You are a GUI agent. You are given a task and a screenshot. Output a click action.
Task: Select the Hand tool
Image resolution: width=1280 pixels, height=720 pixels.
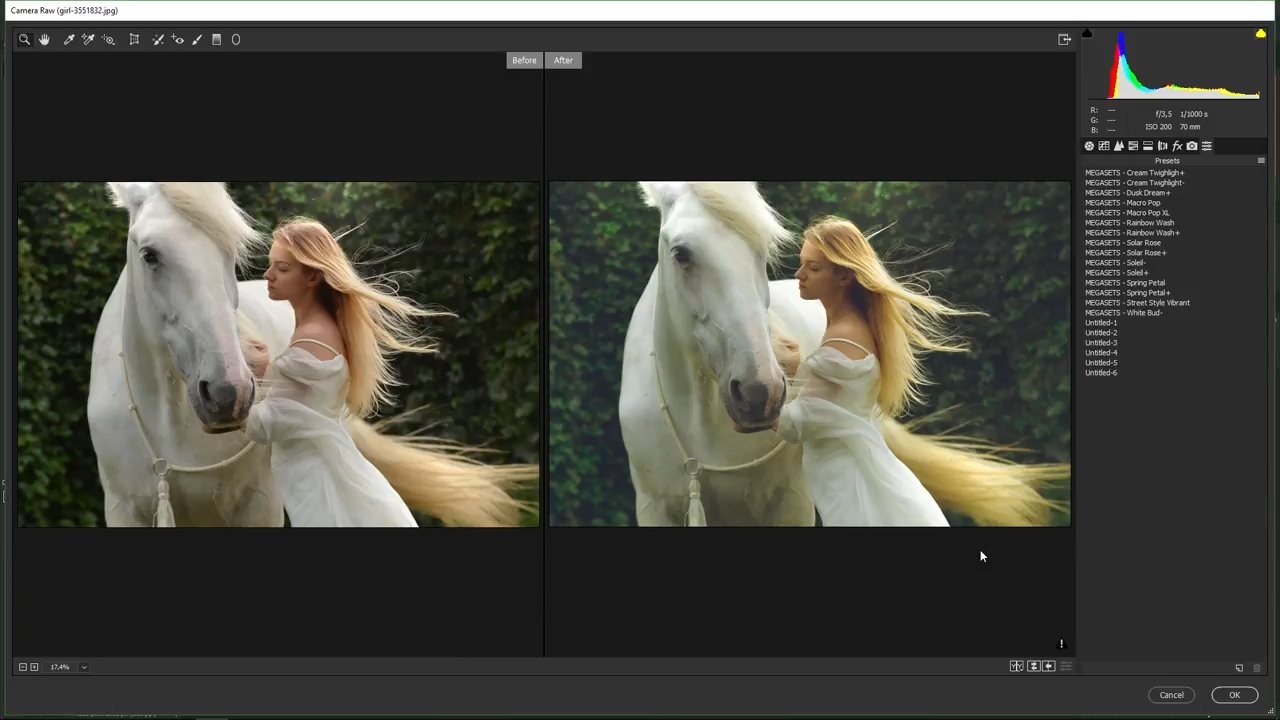click(x=44, y=40)
